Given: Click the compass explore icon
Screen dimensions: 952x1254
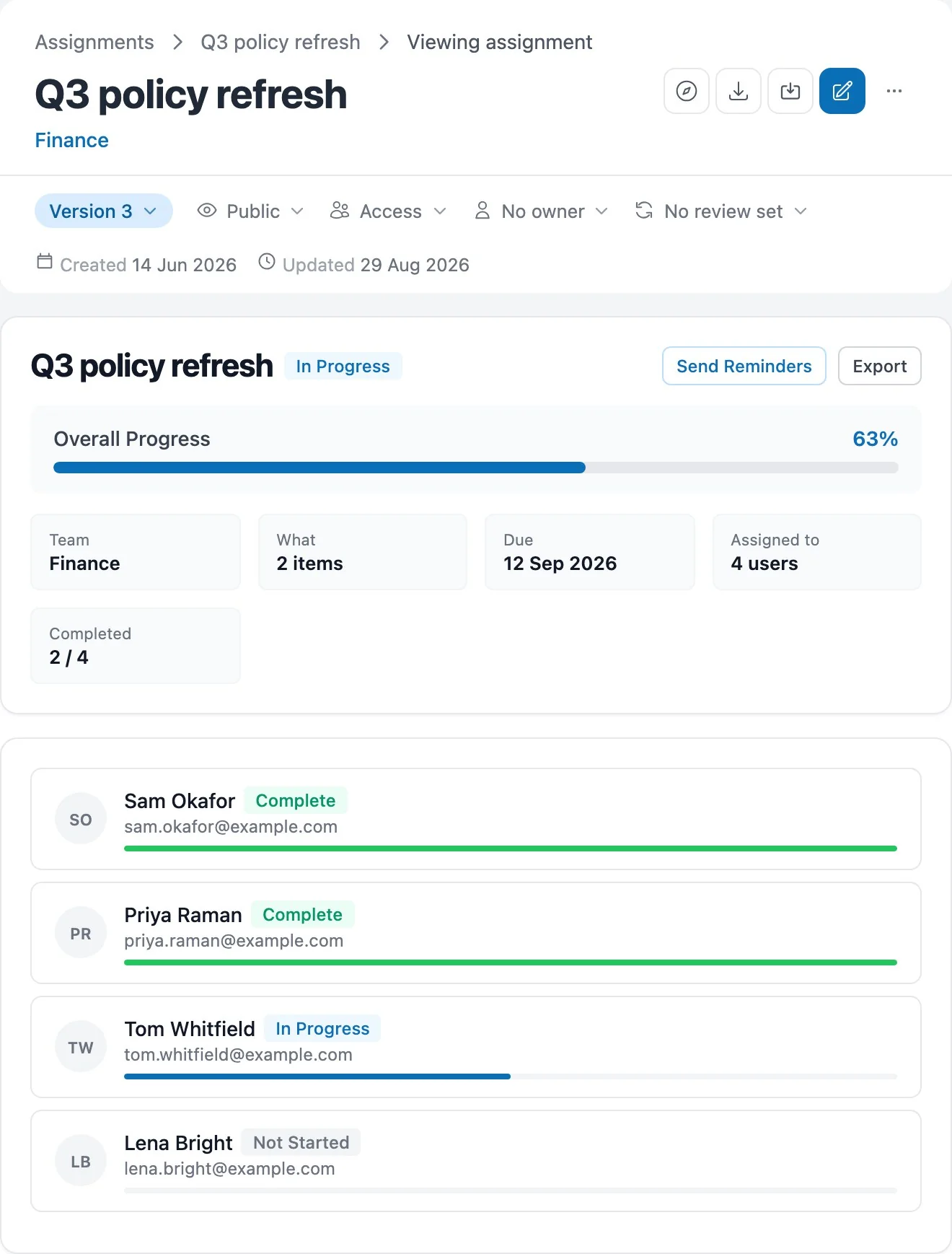Looking at the screenshot, I should (x=687, y=91).
